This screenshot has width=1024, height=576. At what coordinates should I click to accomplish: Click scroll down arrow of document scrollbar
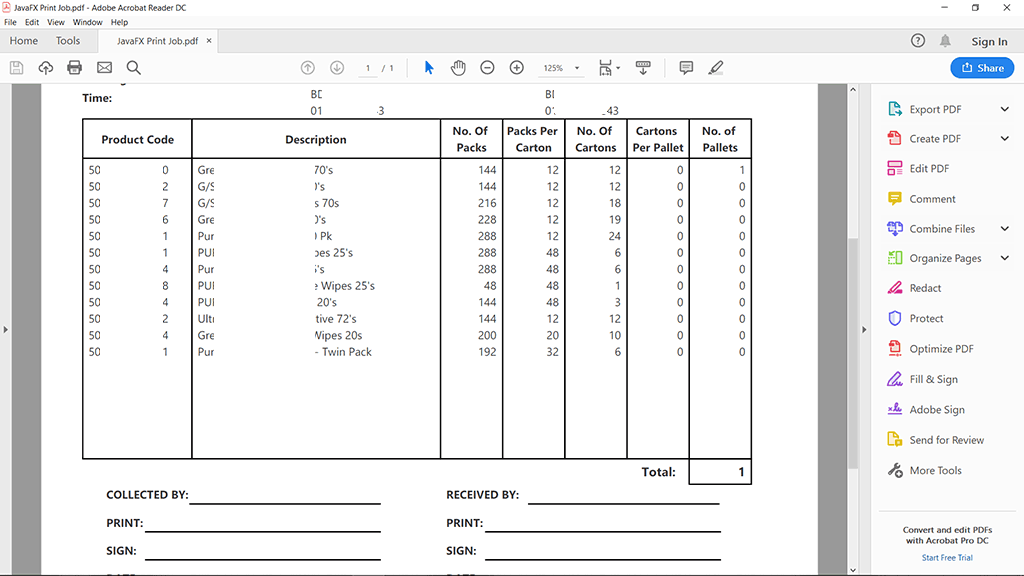(853, 570)
